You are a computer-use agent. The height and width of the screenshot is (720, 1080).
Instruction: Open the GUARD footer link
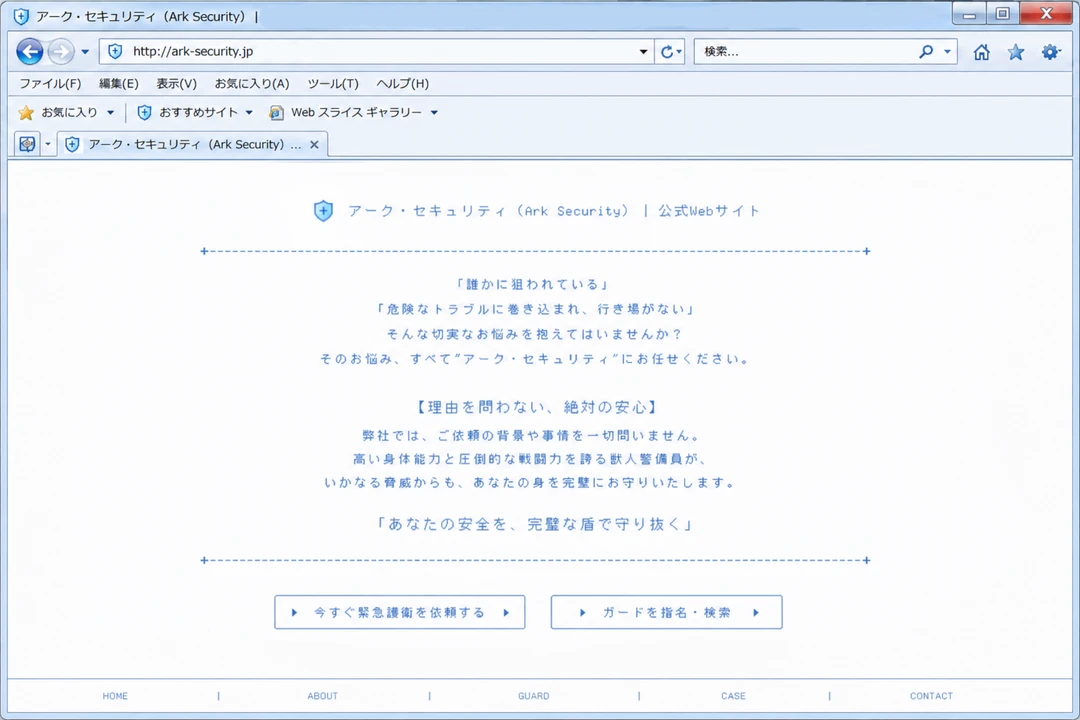click(x=534, y=696)
